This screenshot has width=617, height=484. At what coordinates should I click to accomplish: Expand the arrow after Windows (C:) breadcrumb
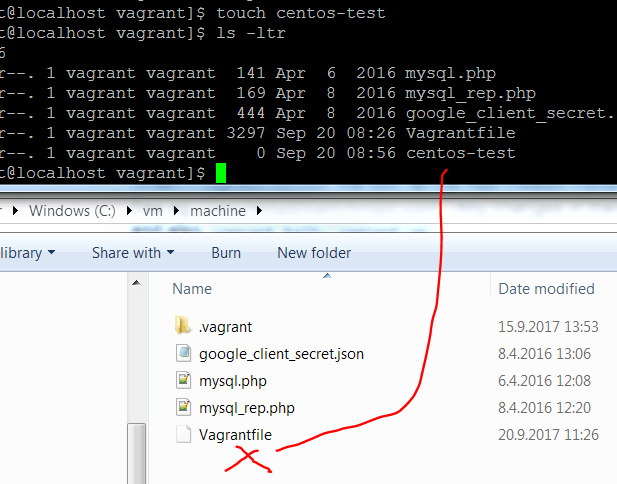coord(129,211)
